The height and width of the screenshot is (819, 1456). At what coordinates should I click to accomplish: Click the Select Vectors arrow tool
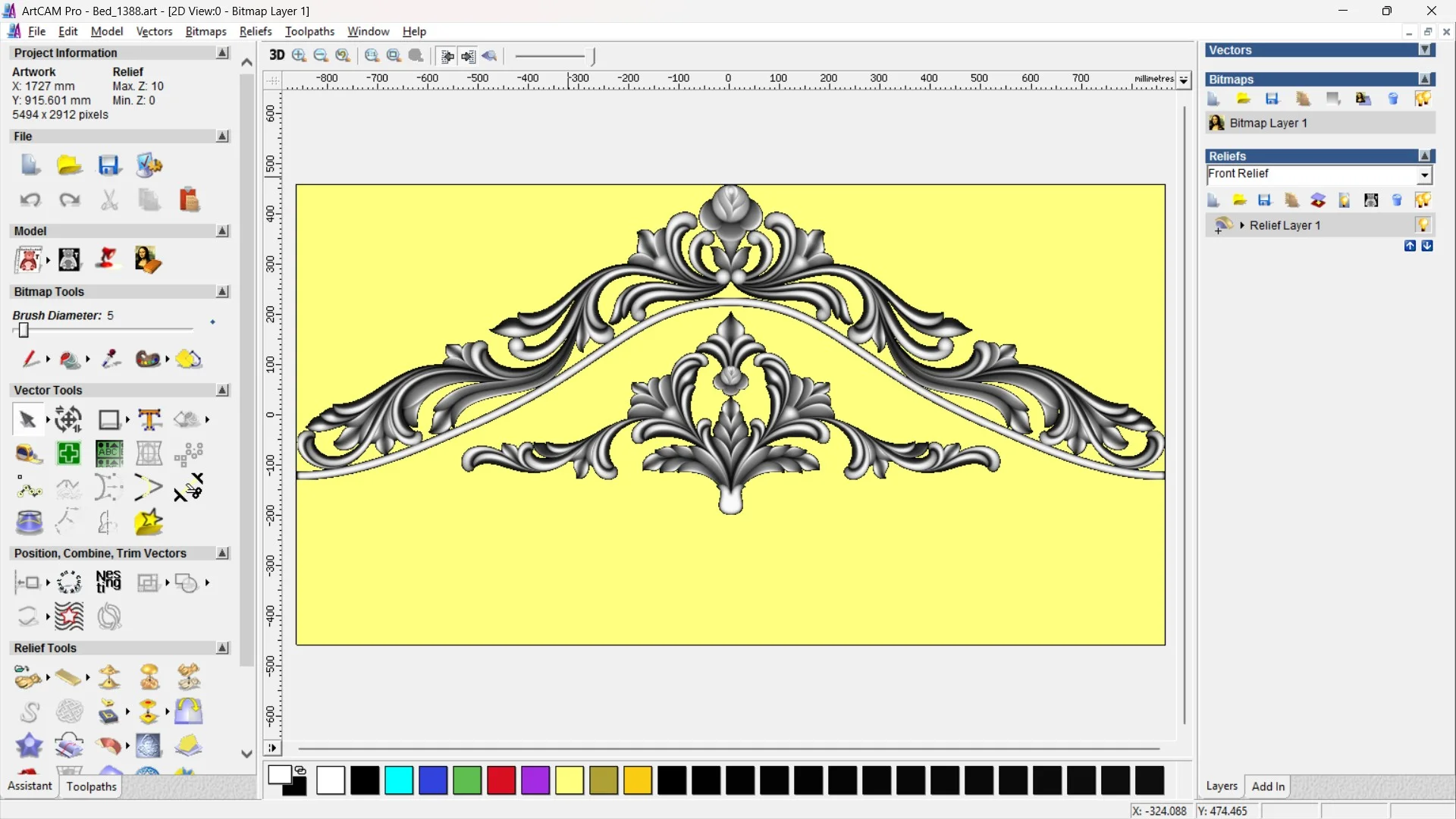pos(27,419)
